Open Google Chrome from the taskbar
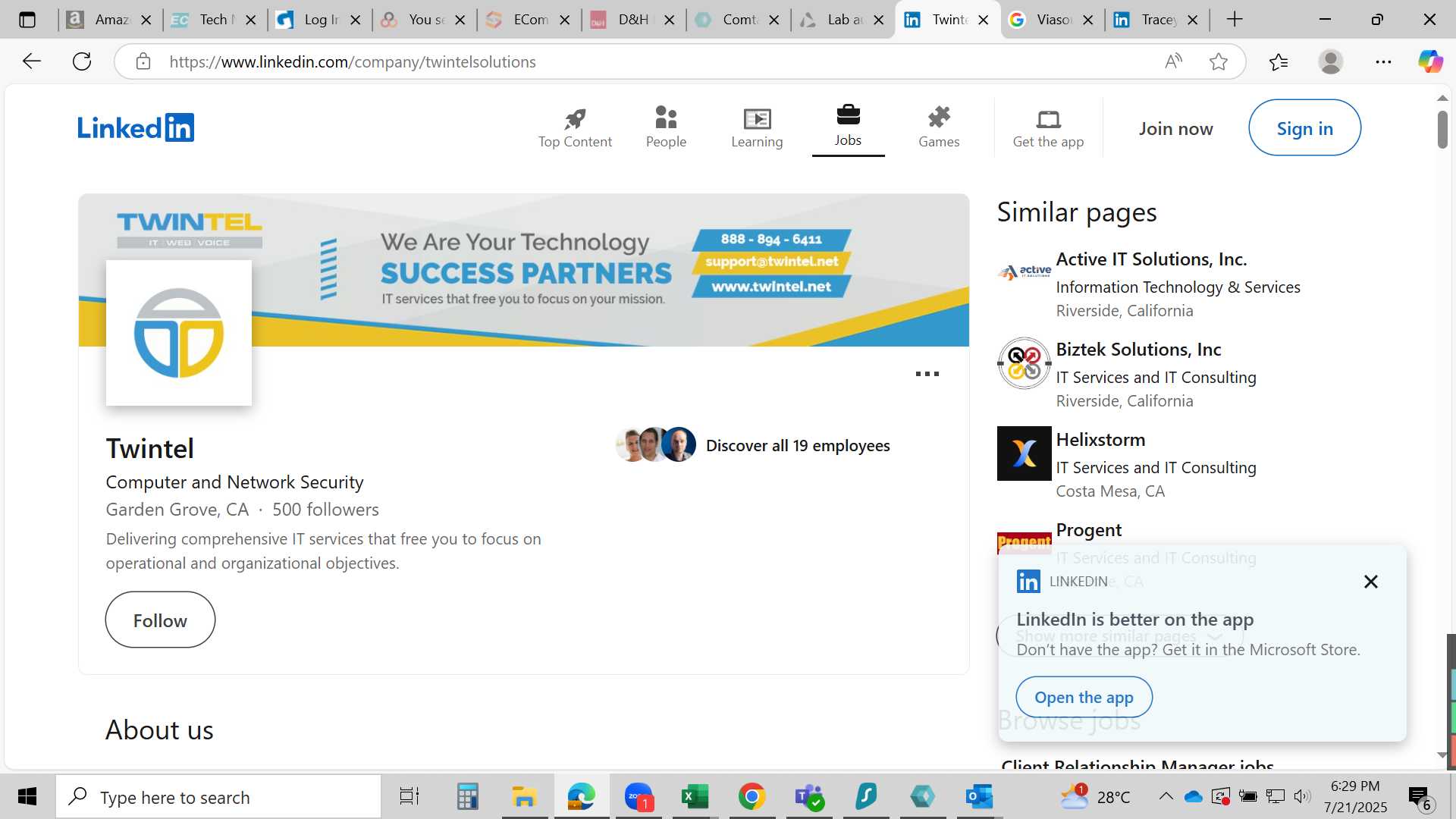The image size is (1456, 819). click(752, 797)
